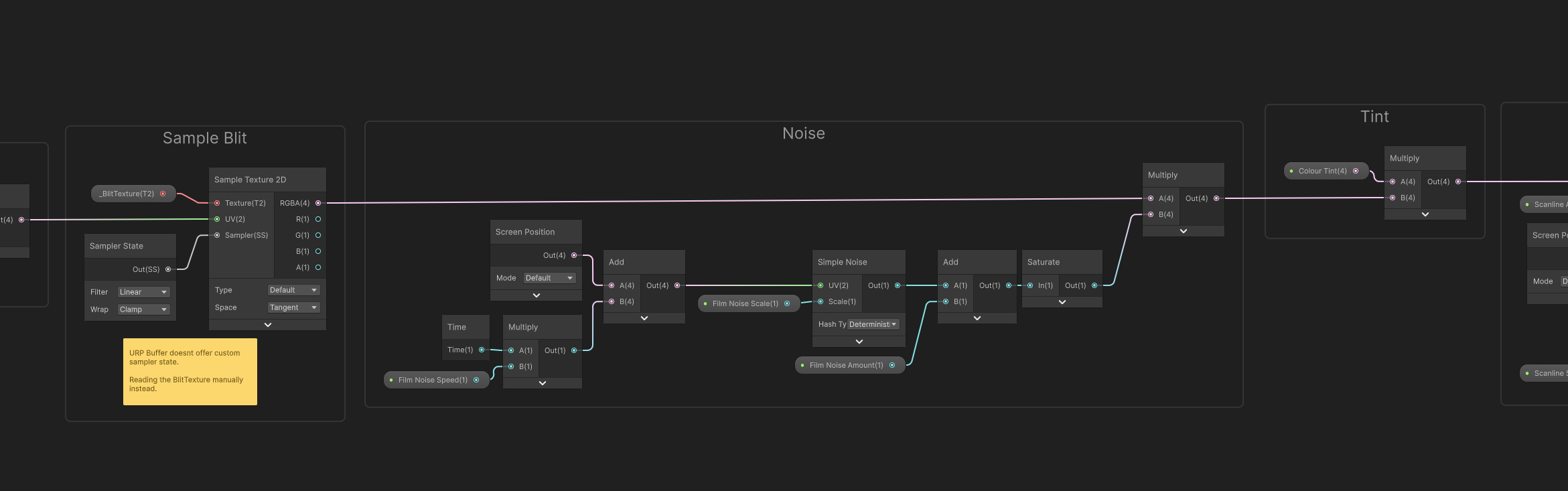Collapse the Simple Noise node chevron
This screenshot has width=1568, height=491.
pyautogui.click(x=859, y=342)
